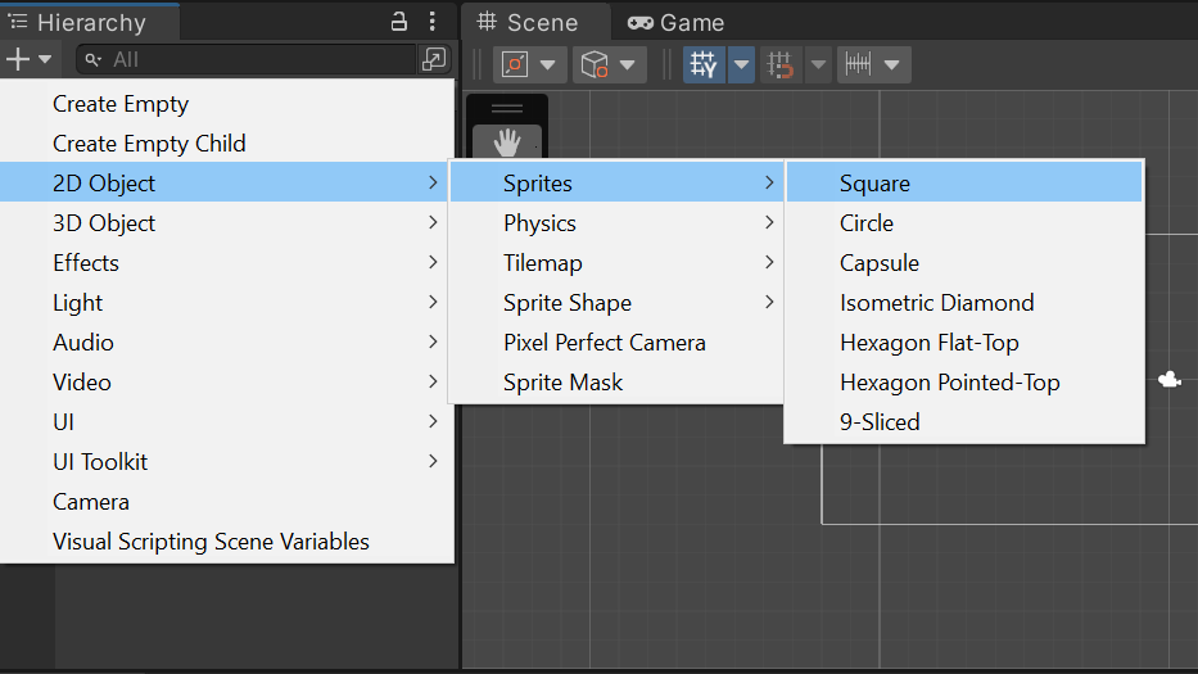Click the tool handle position (pivot) icon
This screenshot has width=1198, height=674.
pyautogui.click(x=516, y=64)
